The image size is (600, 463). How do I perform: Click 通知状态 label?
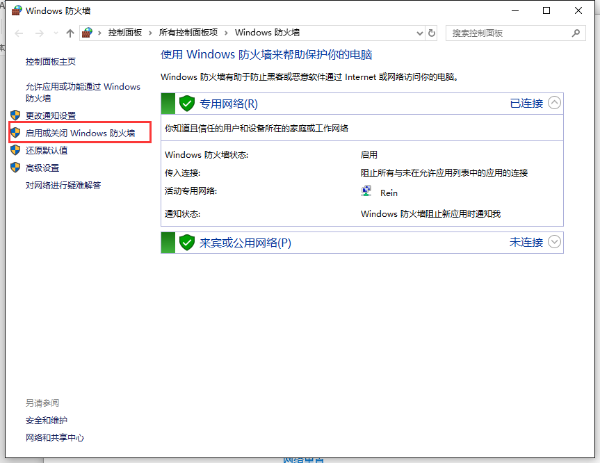click(183, 214)
